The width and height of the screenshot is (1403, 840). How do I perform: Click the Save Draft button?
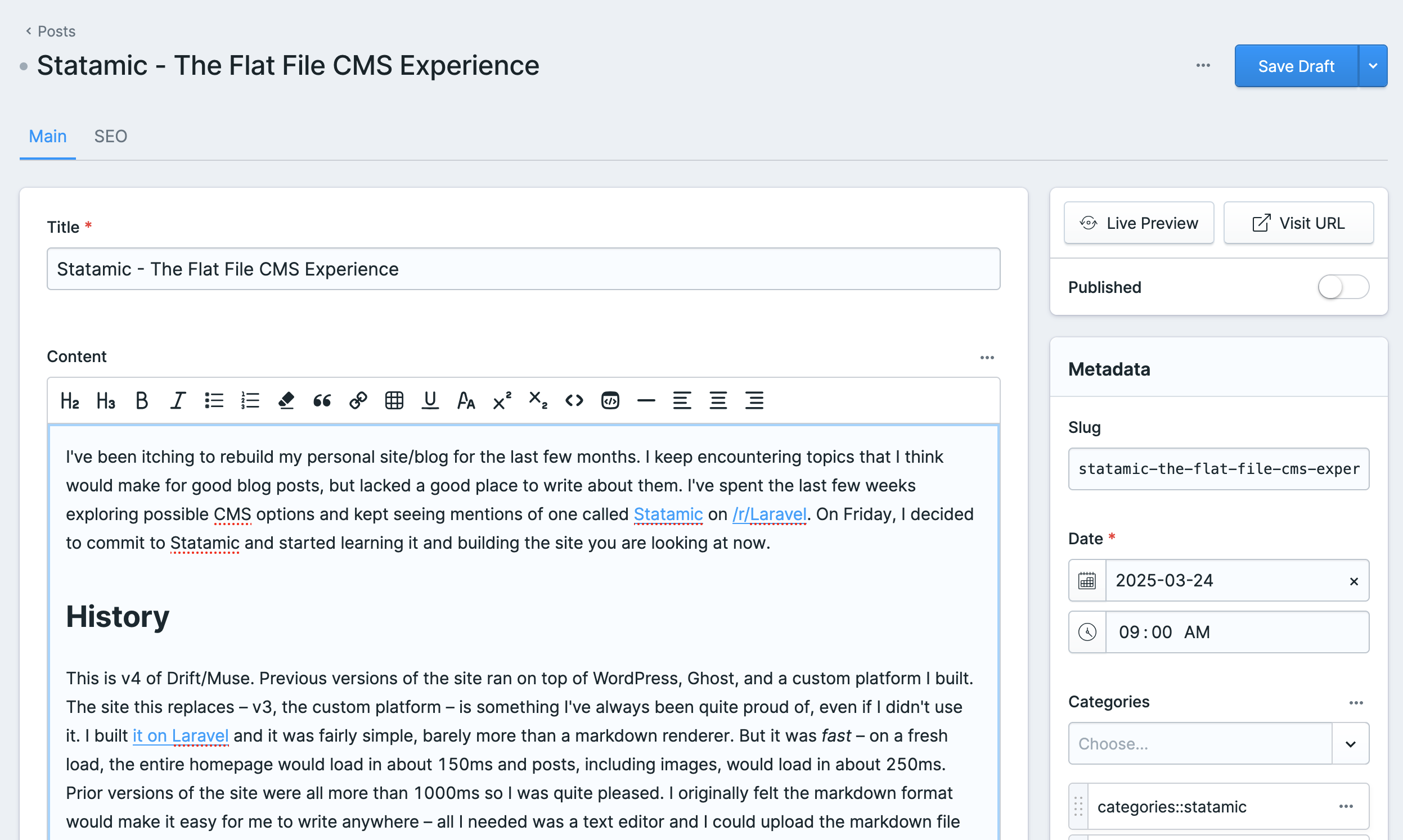coord(1296,66)
